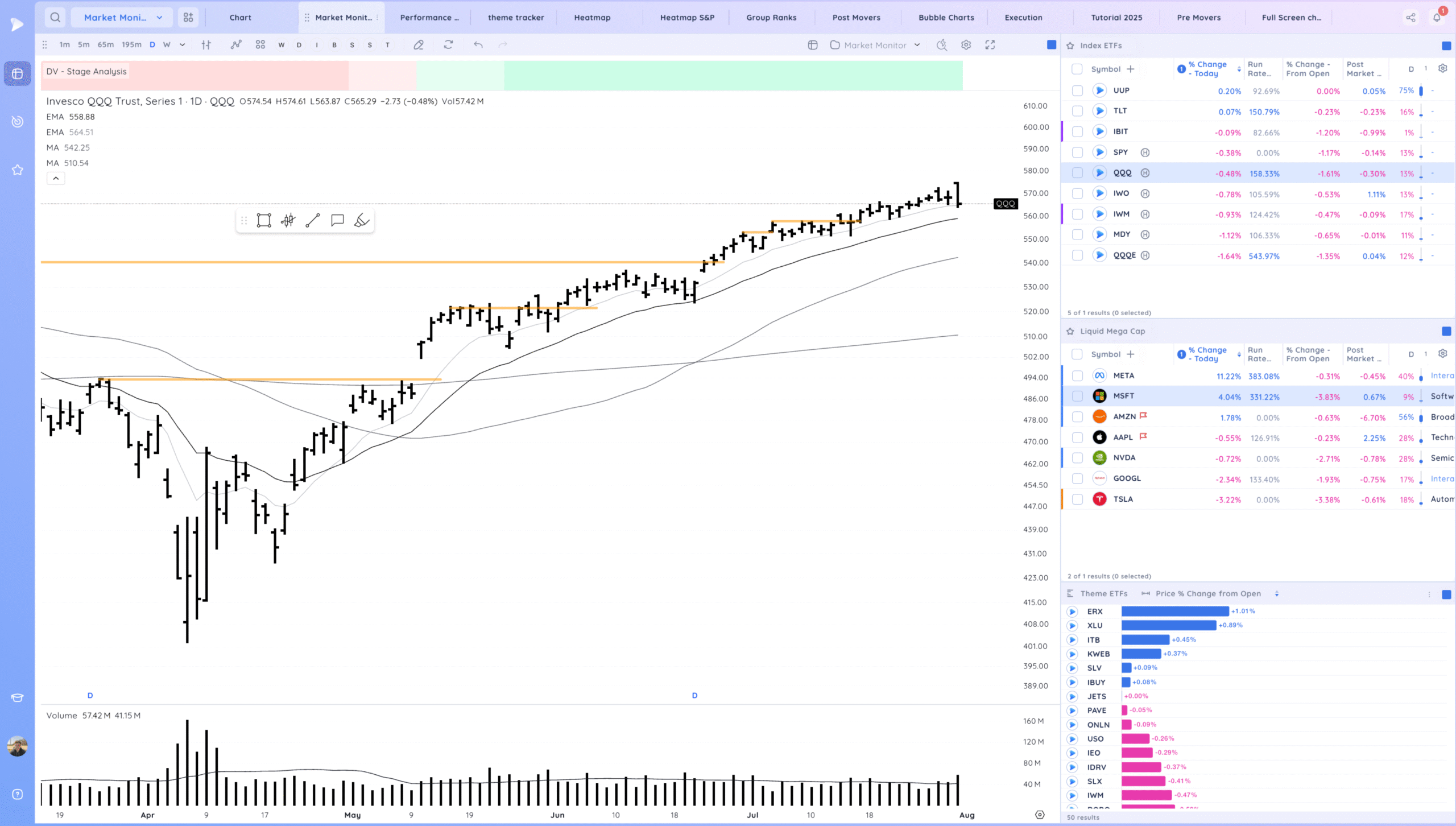Select the trend line drawing tool

(312, 220)
